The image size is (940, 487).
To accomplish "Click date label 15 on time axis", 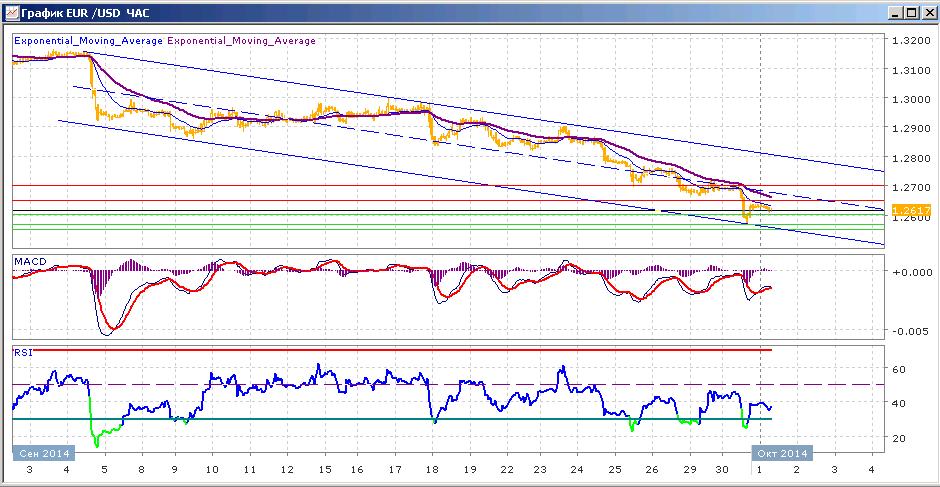I will point(324,470).
